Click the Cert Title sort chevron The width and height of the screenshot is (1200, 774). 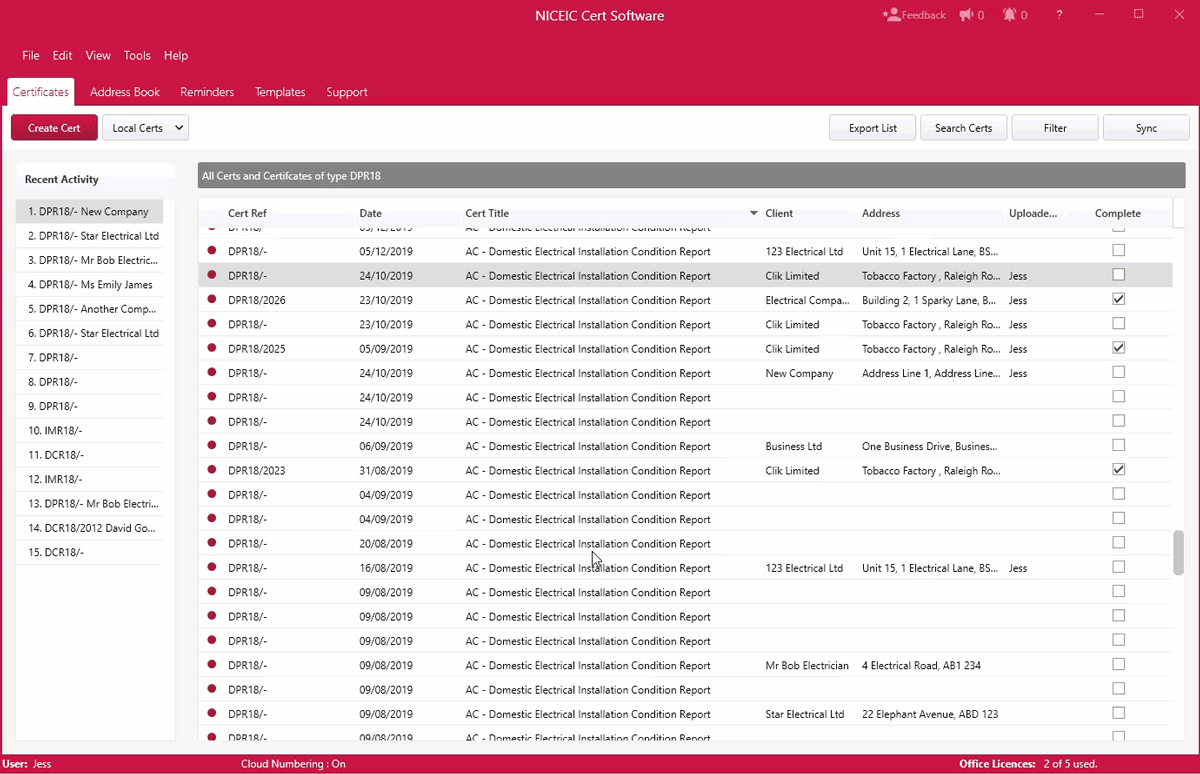(753, 213)
